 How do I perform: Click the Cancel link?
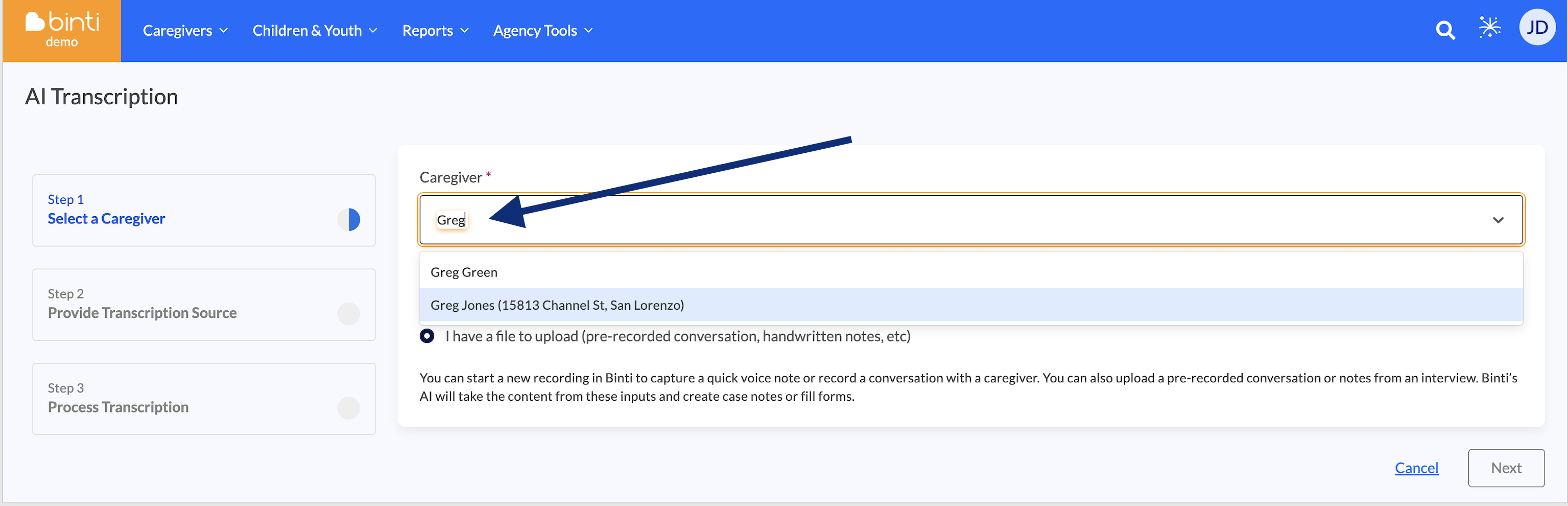[1416, 468]
